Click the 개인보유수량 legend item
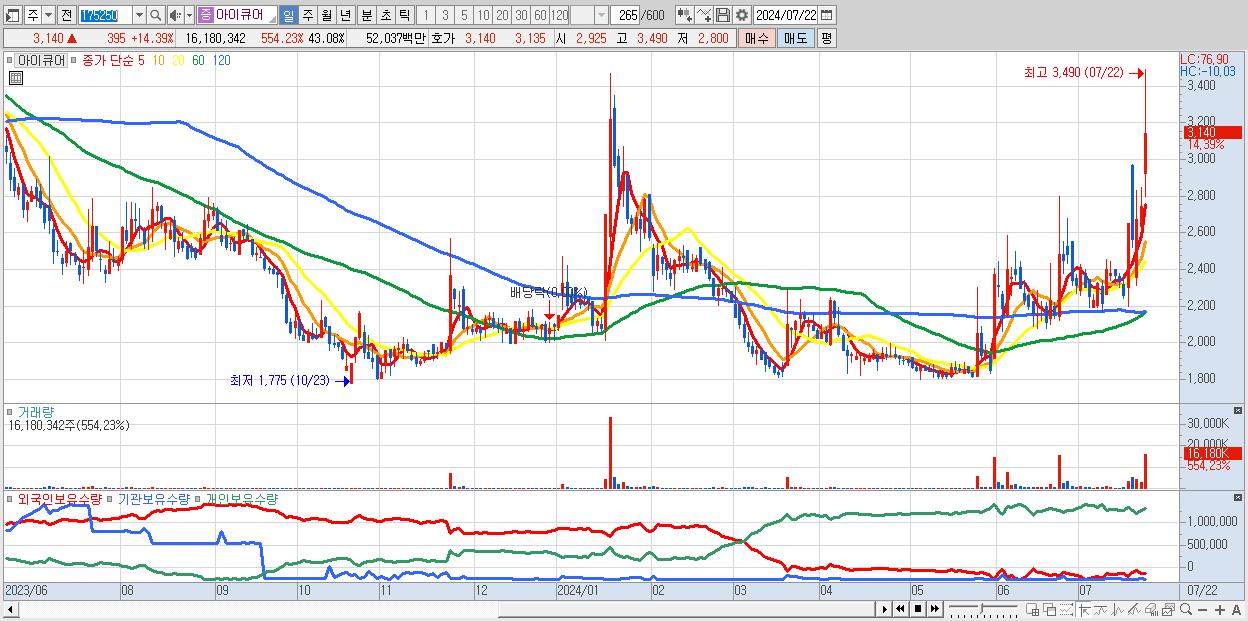Image resolution: width=1248 pixels, height=621 pixels. click(242, 498)
